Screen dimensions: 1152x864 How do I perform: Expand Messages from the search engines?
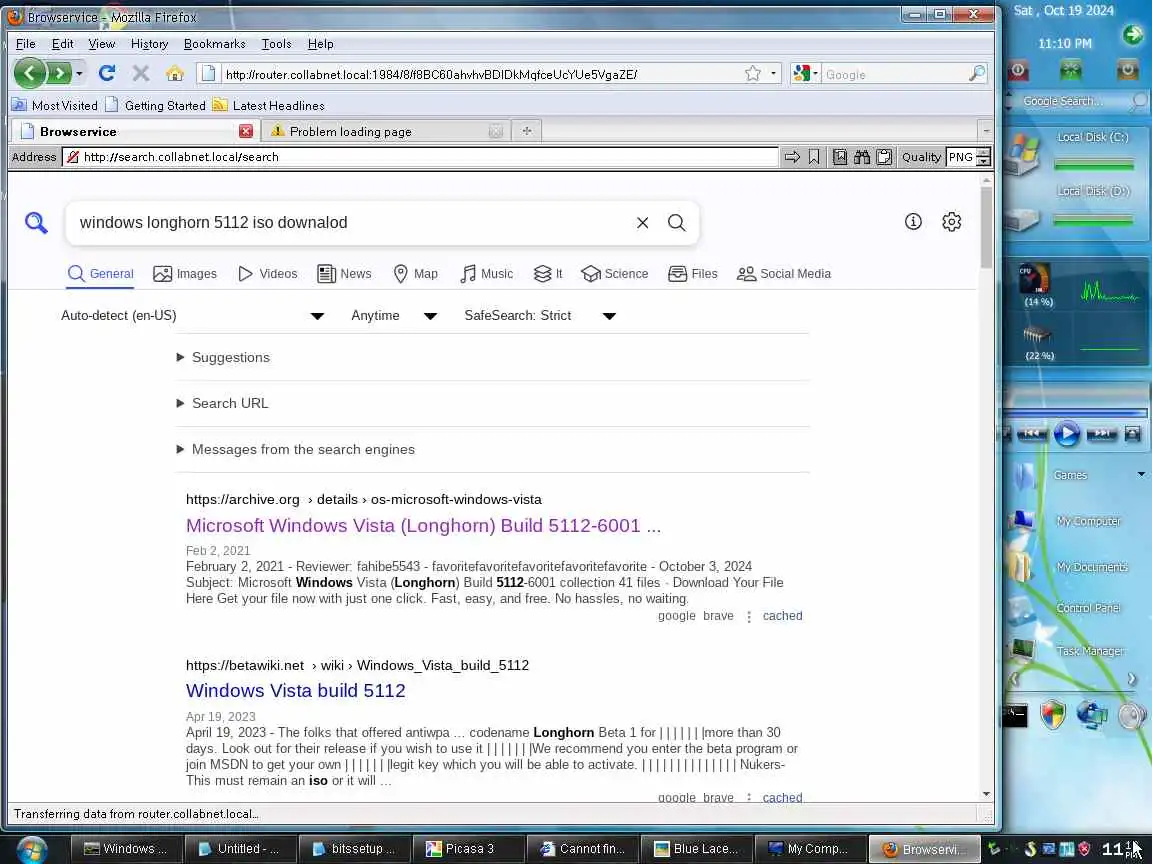(x=295, y=450)
